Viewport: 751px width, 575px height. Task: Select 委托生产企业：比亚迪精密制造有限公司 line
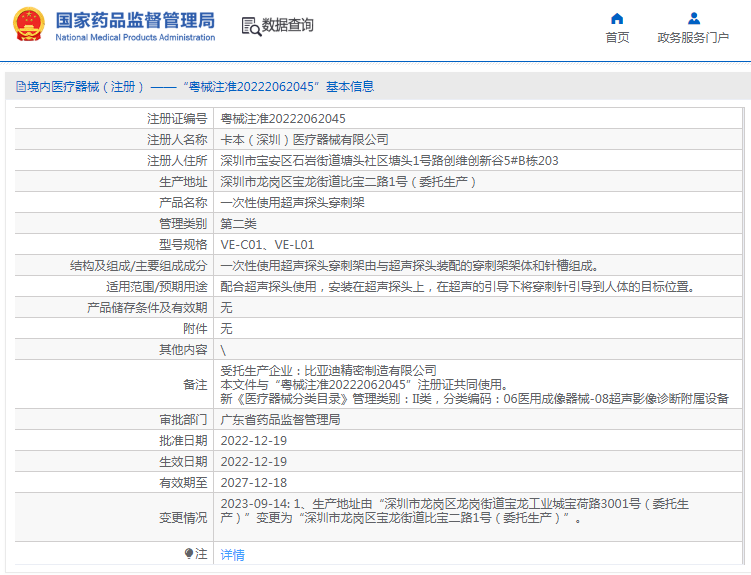coord(329,371)
